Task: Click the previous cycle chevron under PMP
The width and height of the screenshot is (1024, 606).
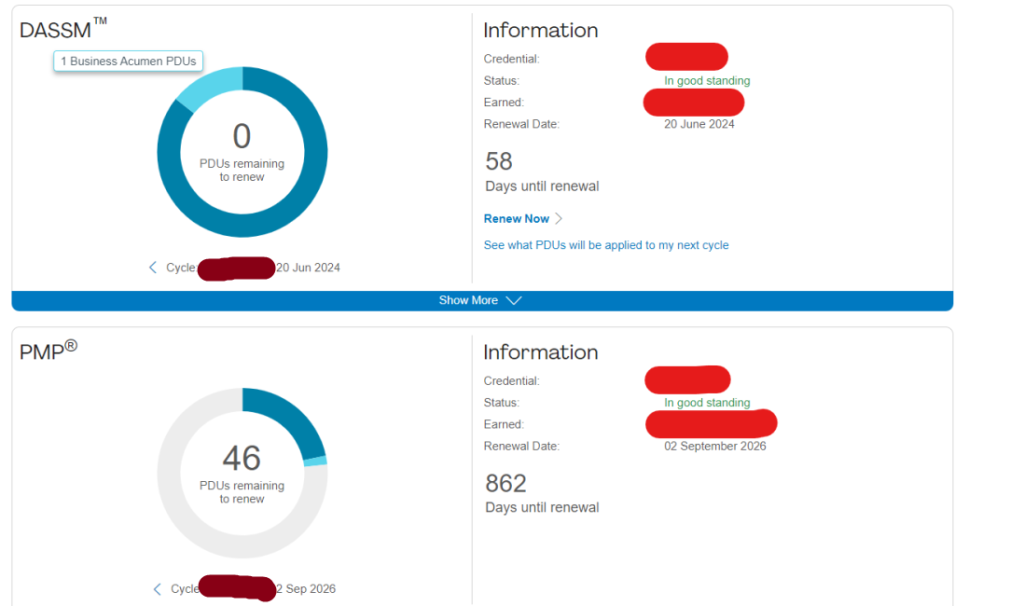Action: click(x=157, y=589)
